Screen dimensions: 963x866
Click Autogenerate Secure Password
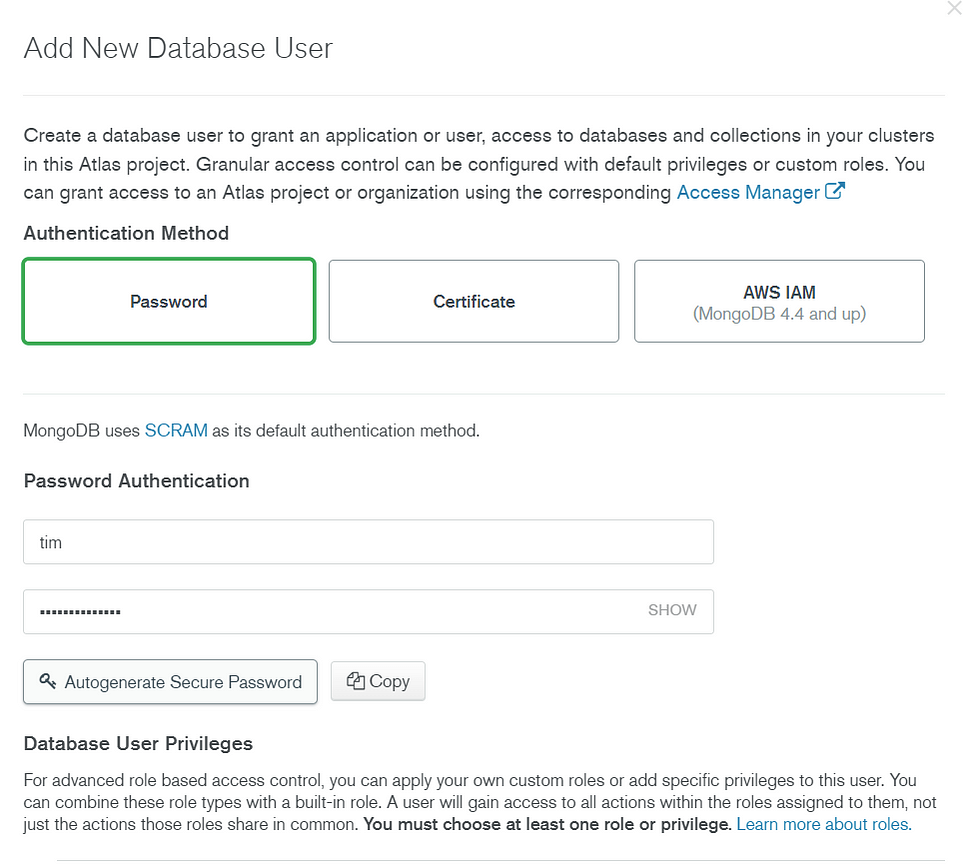[x=170, y=682]
